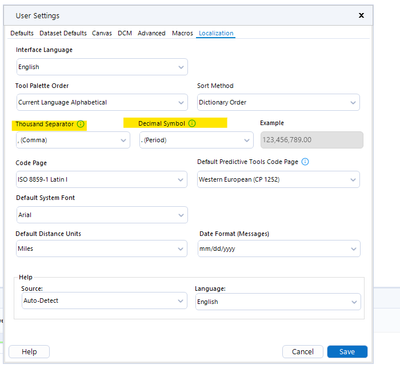
Task: Click the User Settings title text
Action: point(38,16)
